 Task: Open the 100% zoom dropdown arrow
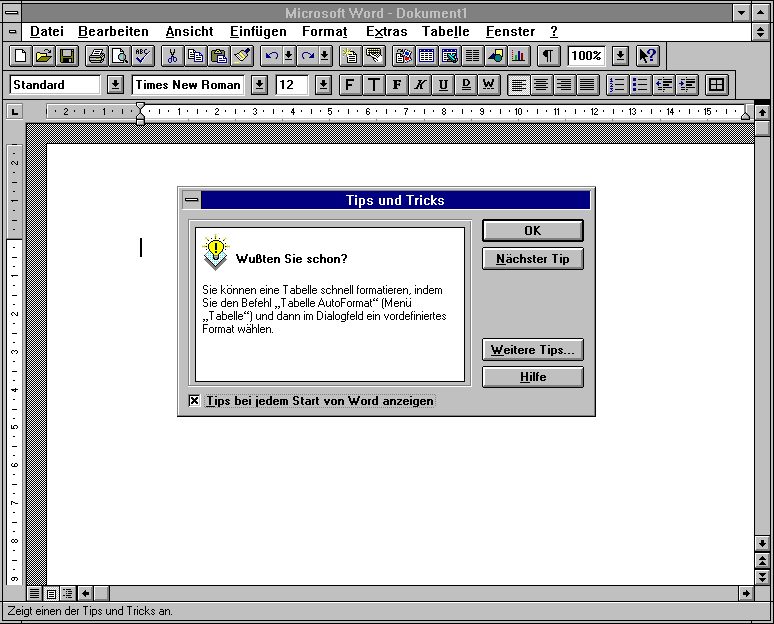click(620, 56)
